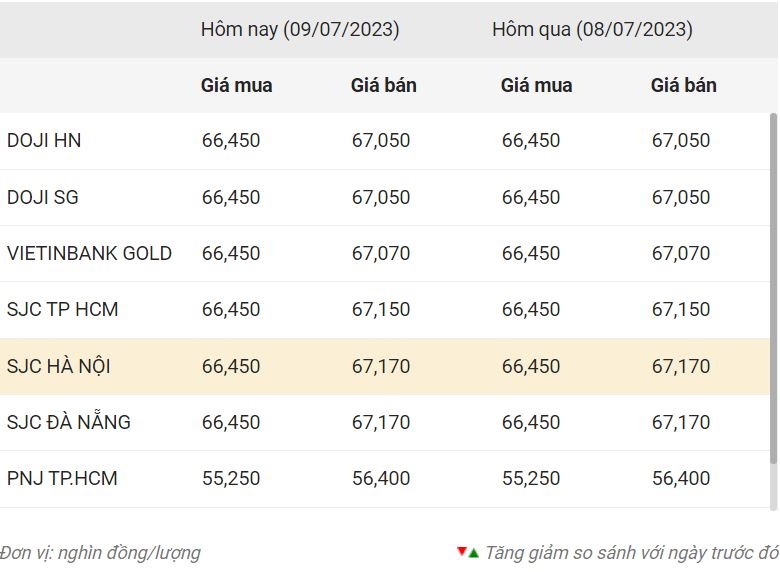Click the highlighted SJC HÀ NỘI row
This screenshot has width=780, height=572.
pos(385,367)
